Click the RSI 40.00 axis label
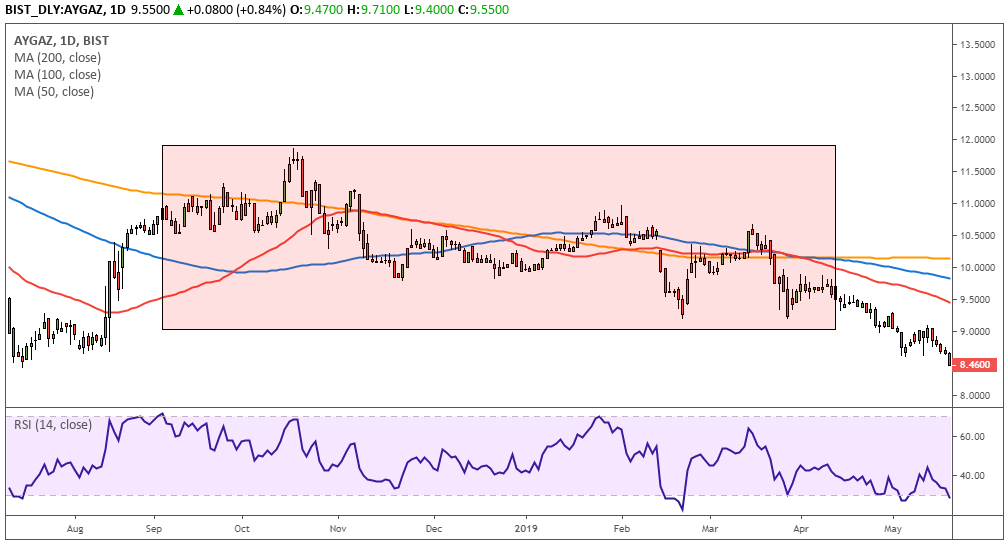This screenshot has height=543, width=1008. pyautogui.click(x=972, y=476)
